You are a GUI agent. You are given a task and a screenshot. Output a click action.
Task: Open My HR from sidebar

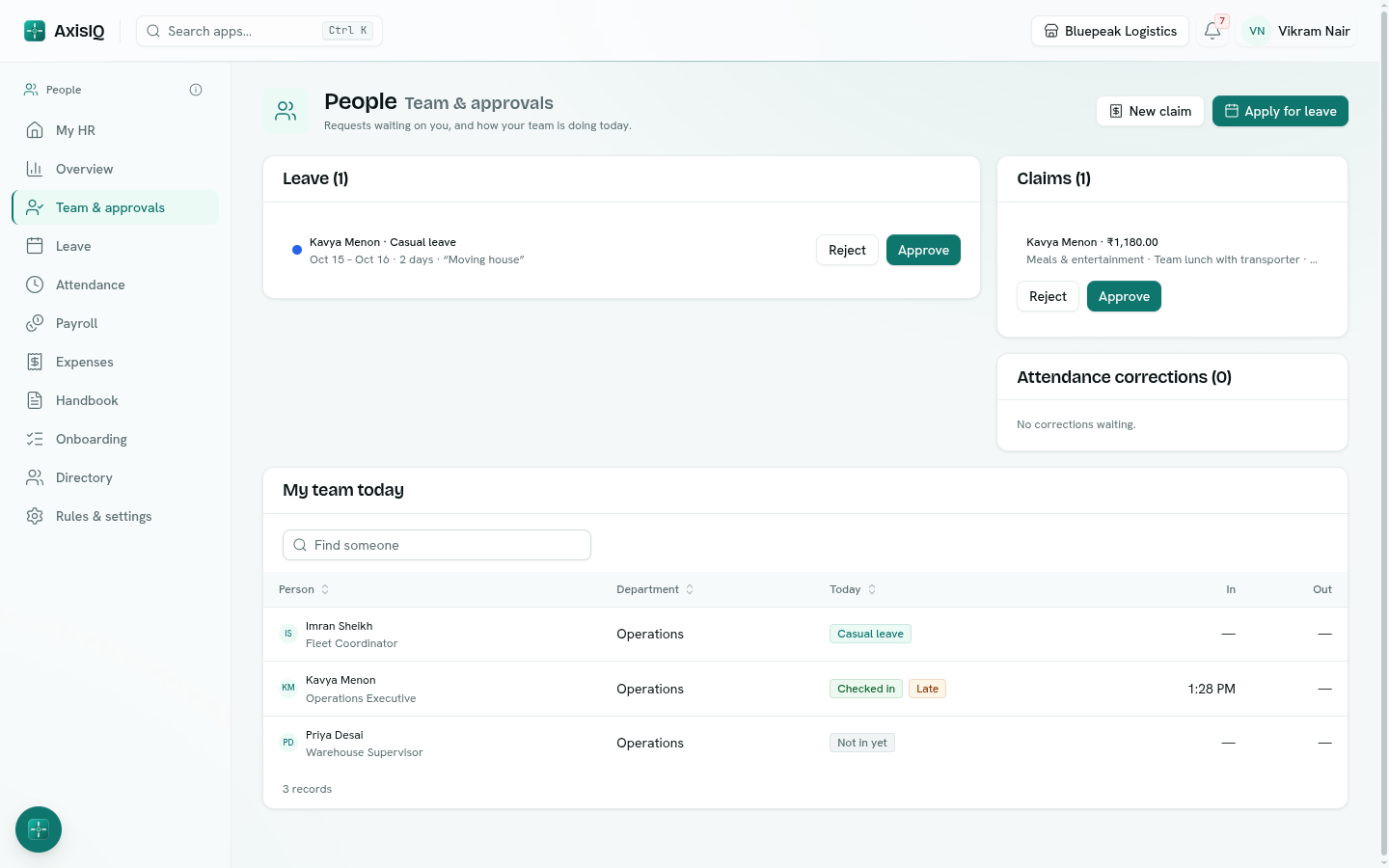pyautogui.click(x=116, y=130)
